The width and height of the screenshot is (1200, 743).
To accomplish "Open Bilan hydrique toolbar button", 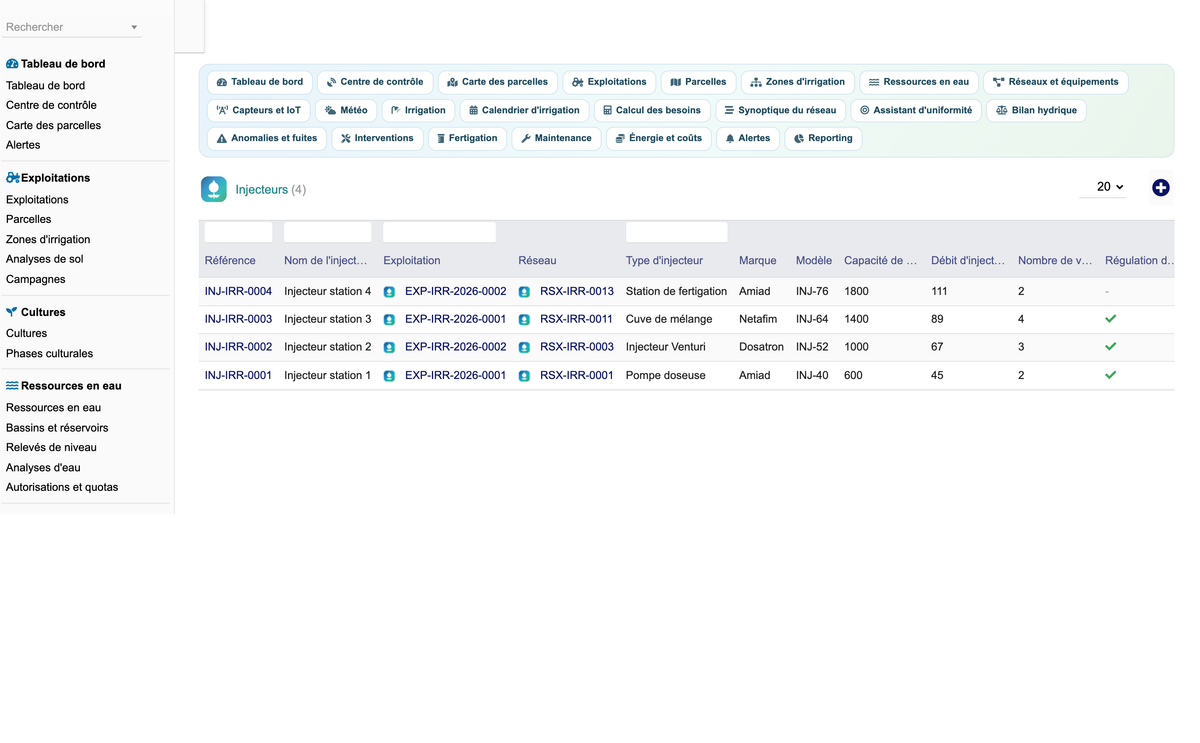I will pyautogui.click(x=1036, y=110).
